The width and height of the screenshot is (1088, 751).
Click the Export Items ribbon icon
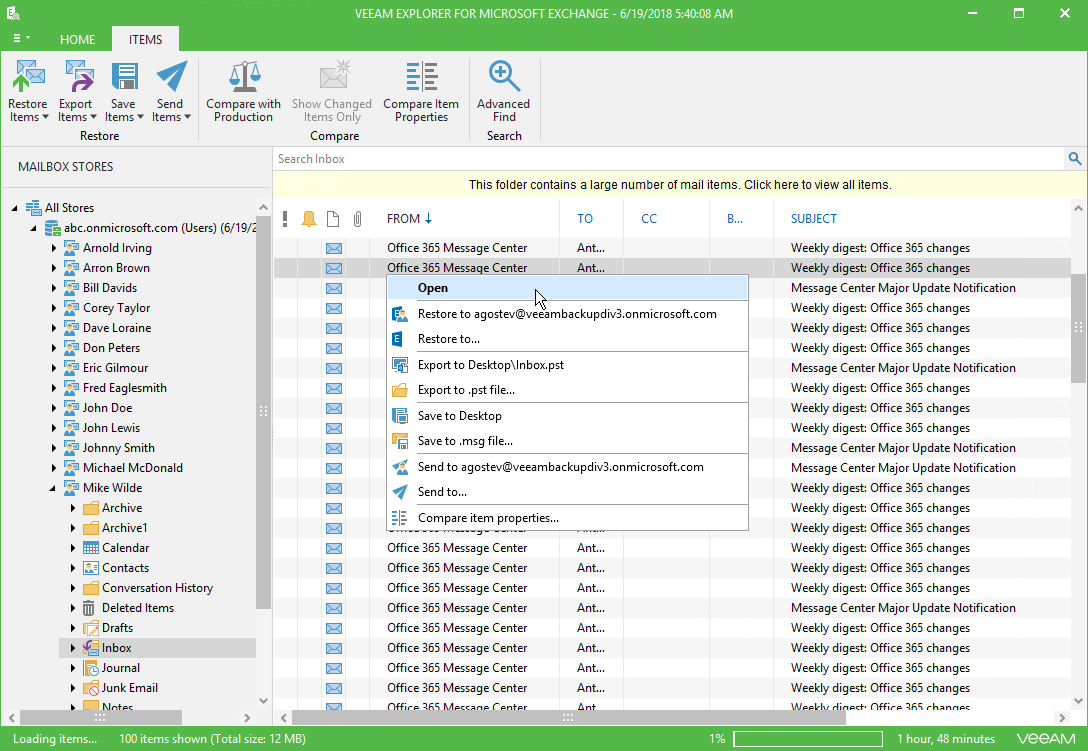tap(78, 76)
